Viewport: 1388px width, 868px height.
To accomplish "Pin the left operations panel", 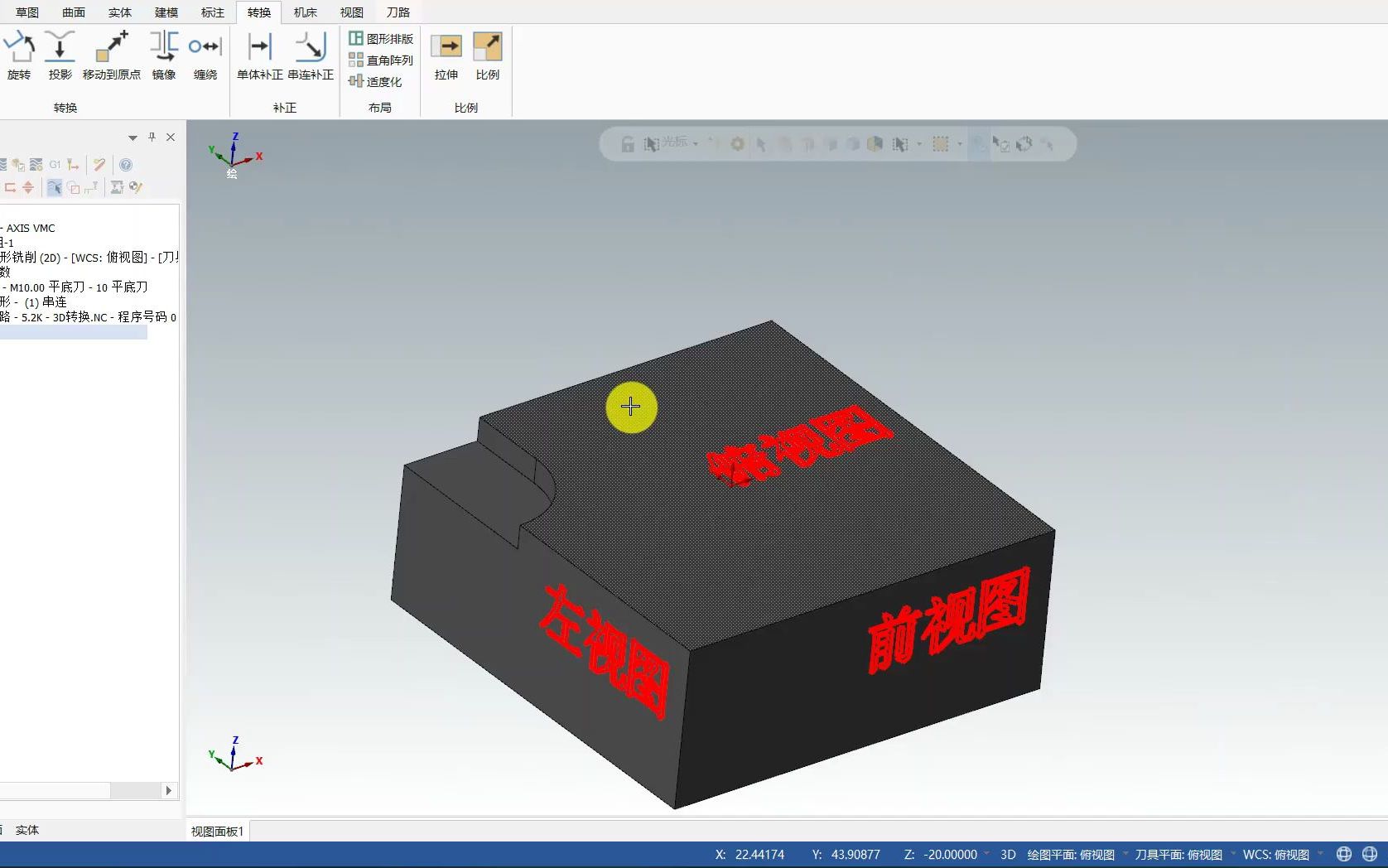I will coord(151,137).
